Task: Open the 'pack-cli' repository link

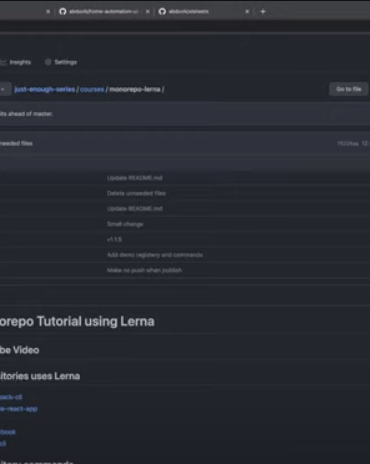Action: click(x=11, y=397)
